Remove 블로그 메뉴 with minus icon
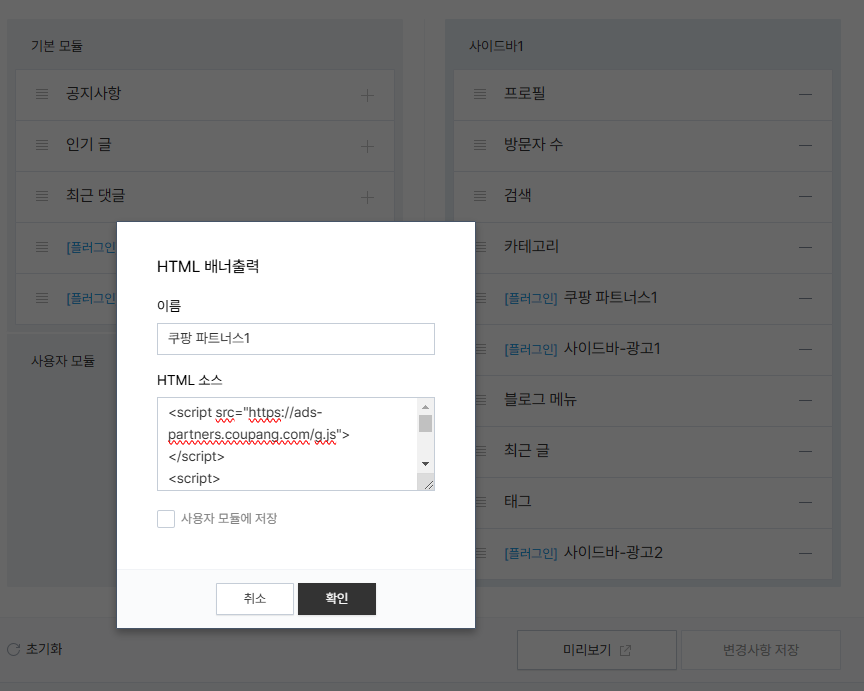The image size is (864, 691). (805, 400)
